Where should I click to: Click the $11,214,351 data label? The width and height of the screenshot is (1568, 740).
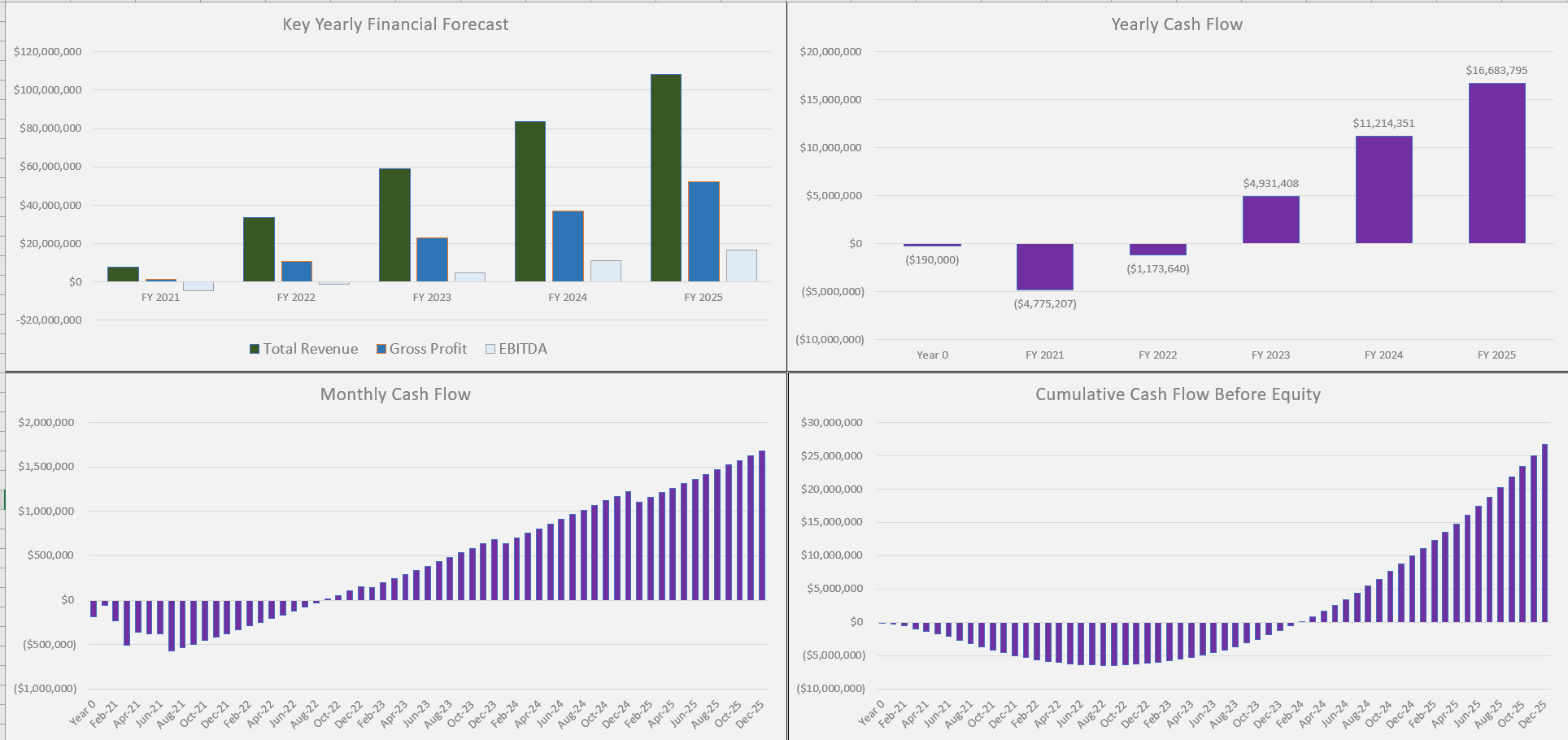[x=1383, y=123]
